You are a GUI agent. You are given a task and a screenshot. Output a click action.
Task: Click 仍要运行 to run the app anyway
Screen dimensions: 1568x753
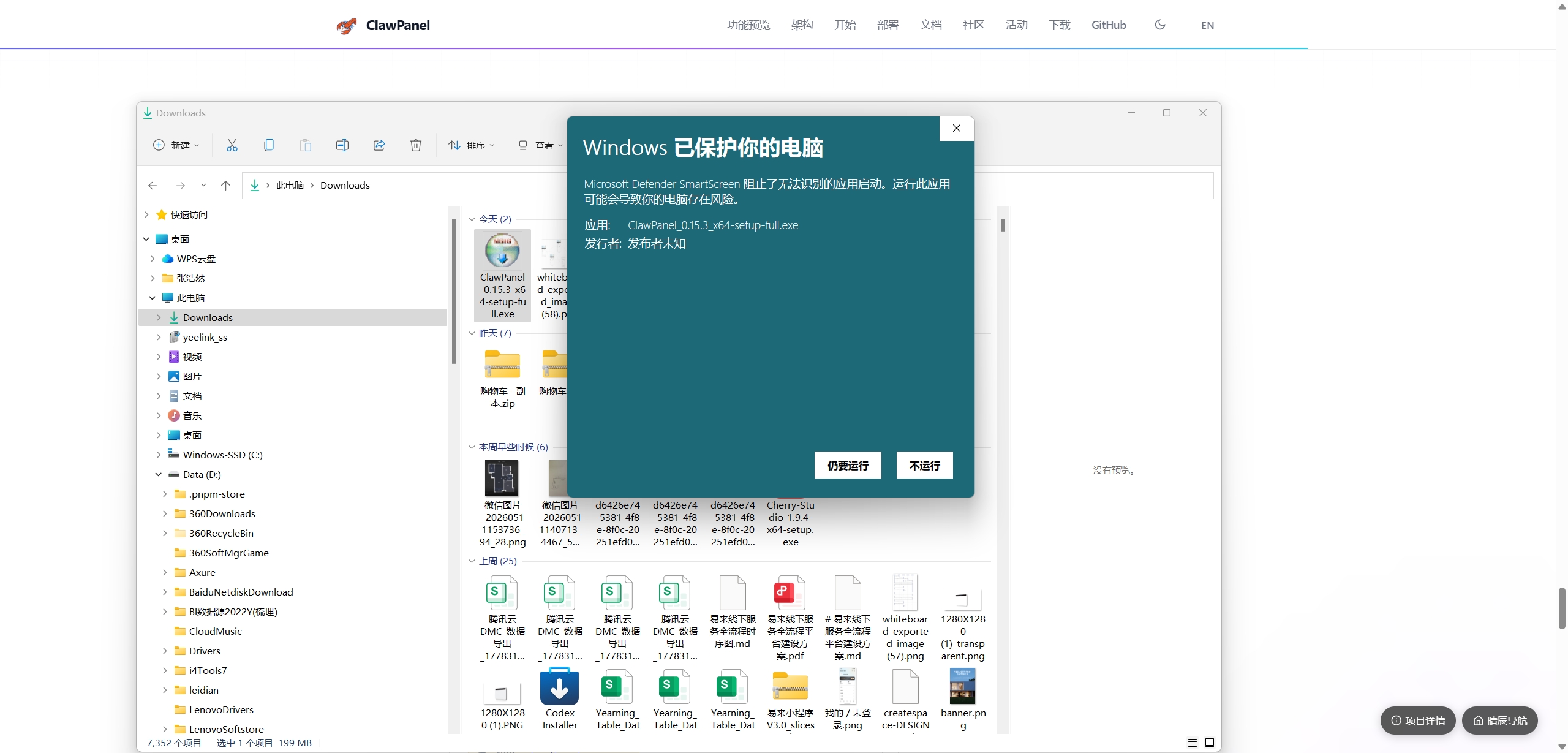point(848,465)
